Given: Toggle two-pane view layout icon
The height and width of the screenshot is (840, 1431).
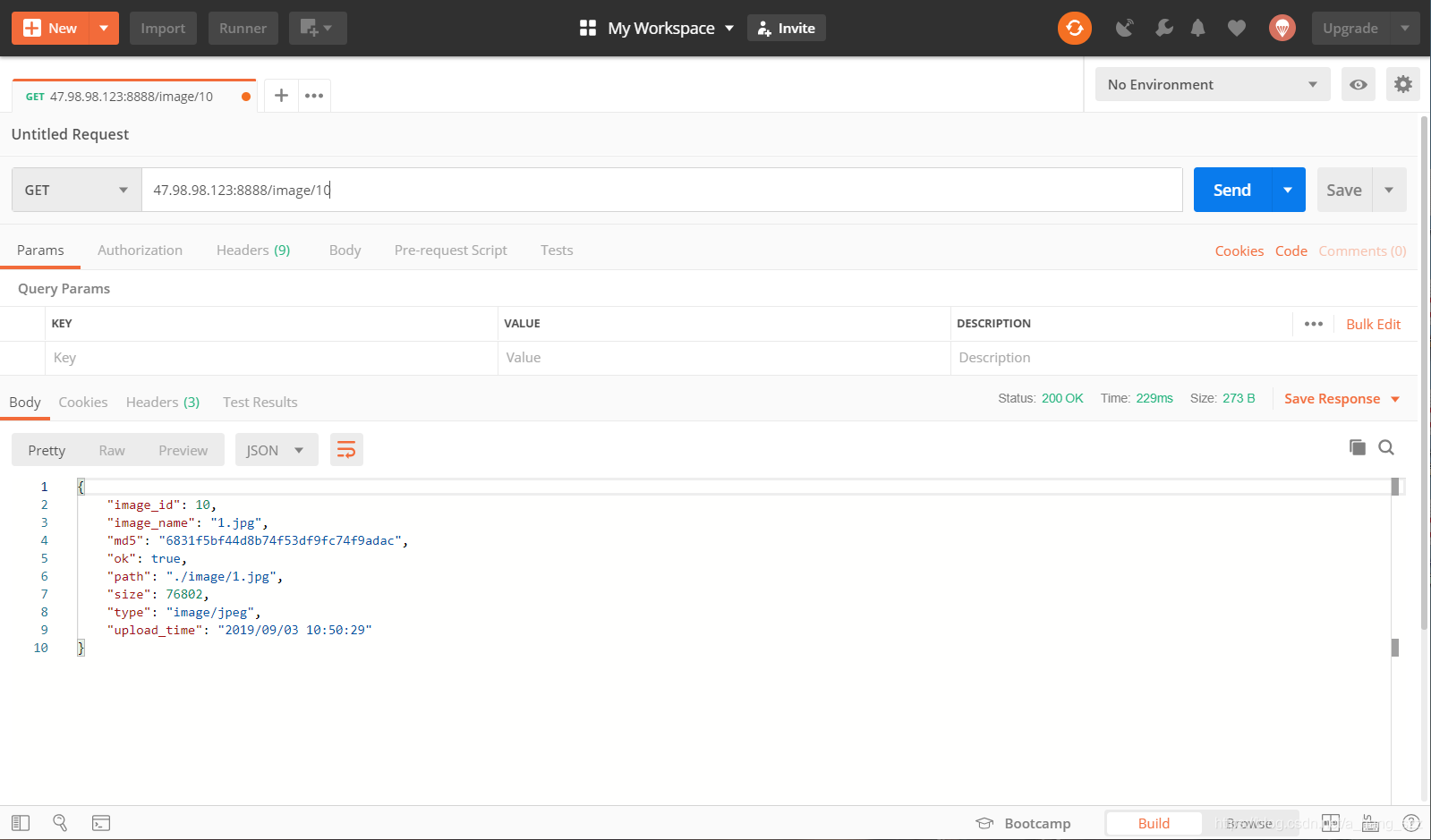Looking at the screenshot, I should coord(1331,823).
